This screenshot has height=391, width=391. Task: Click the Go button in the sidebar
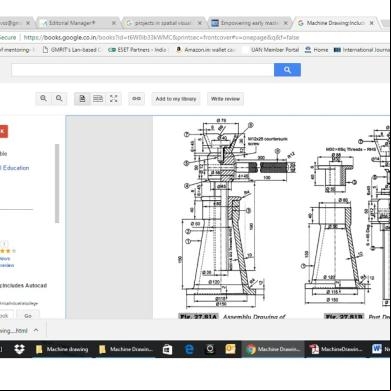28,315
